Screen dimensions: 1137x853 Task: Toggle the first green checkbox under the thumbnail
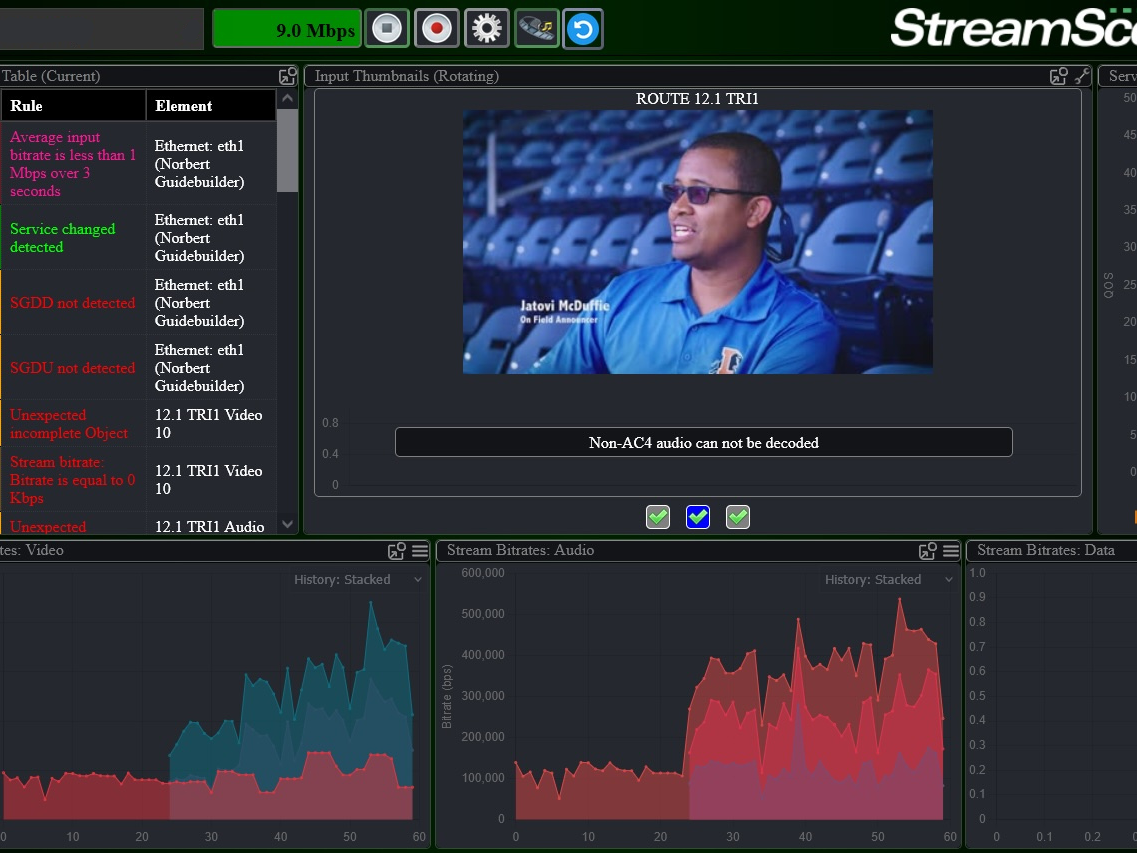[658, 517]
